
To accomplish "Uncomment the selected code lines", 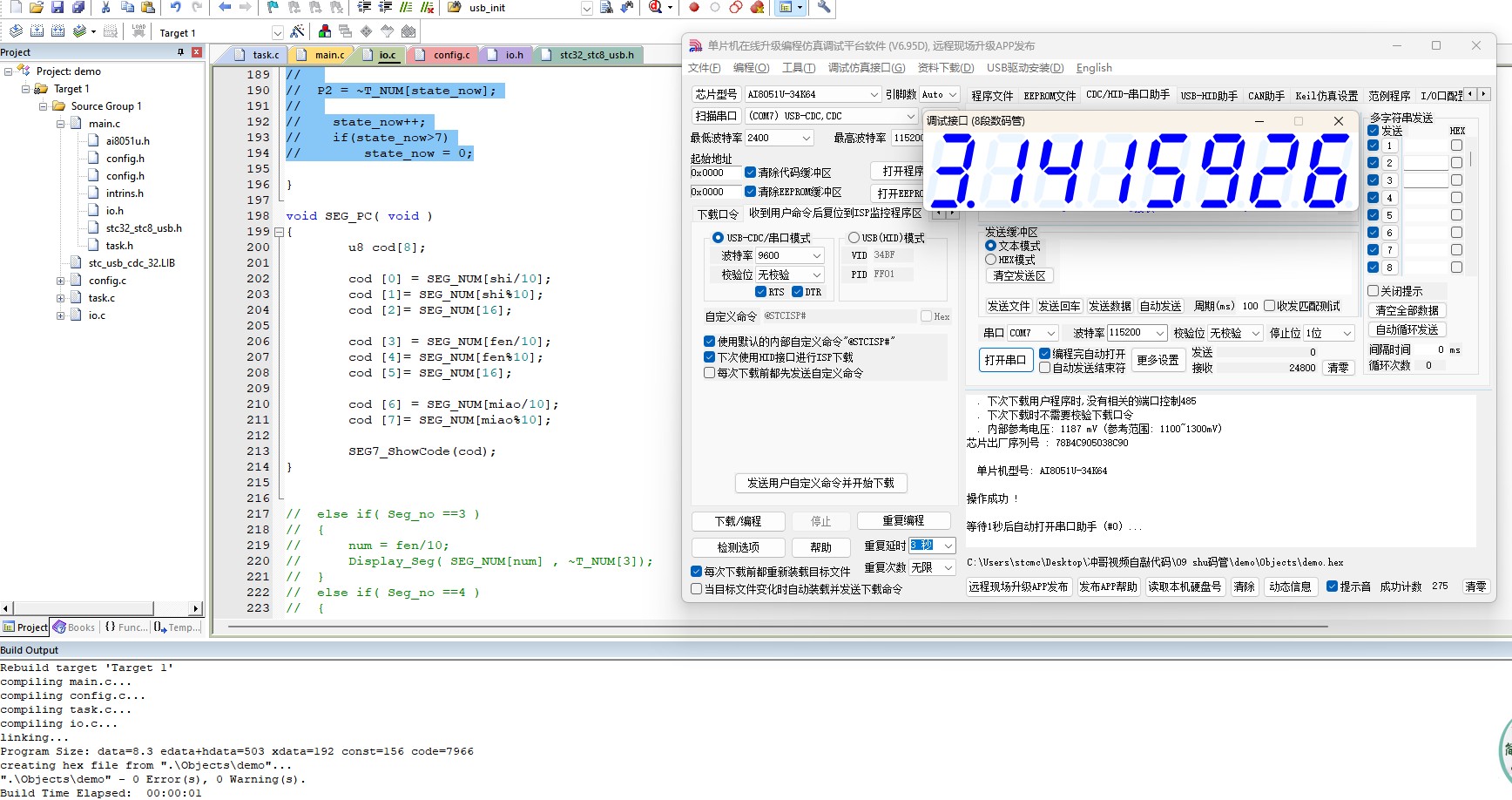I will tap(427, 7).
